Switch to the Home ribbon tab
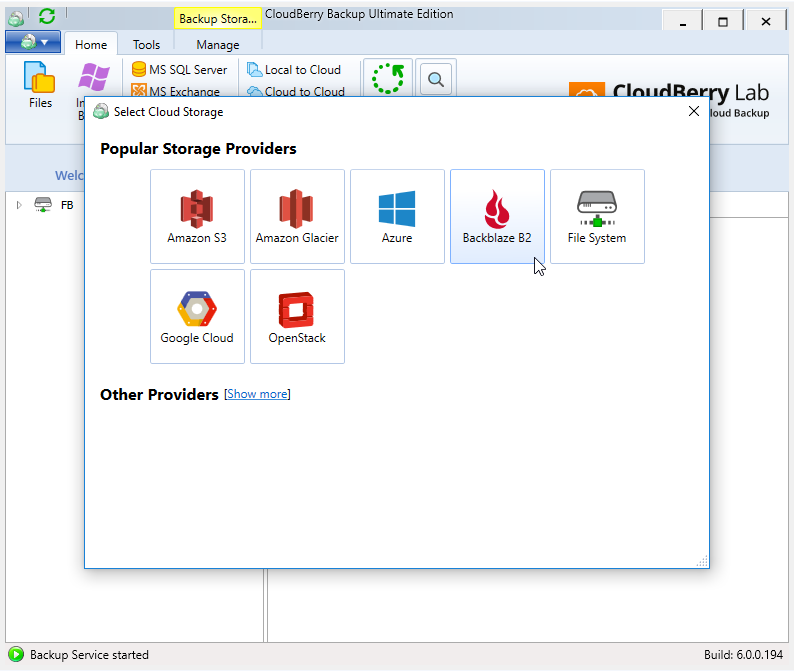Viewport: 794px width, 671px height. click(x=91, y=45)
